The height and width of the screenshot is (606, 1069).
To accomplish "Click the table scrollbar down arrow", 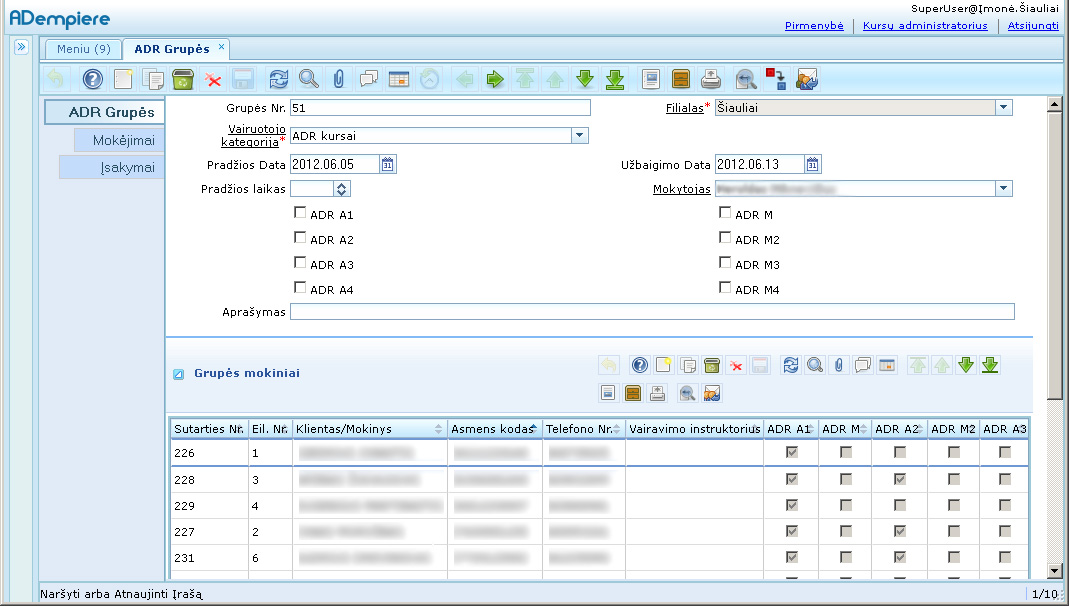I will [x=1055, y=571].
